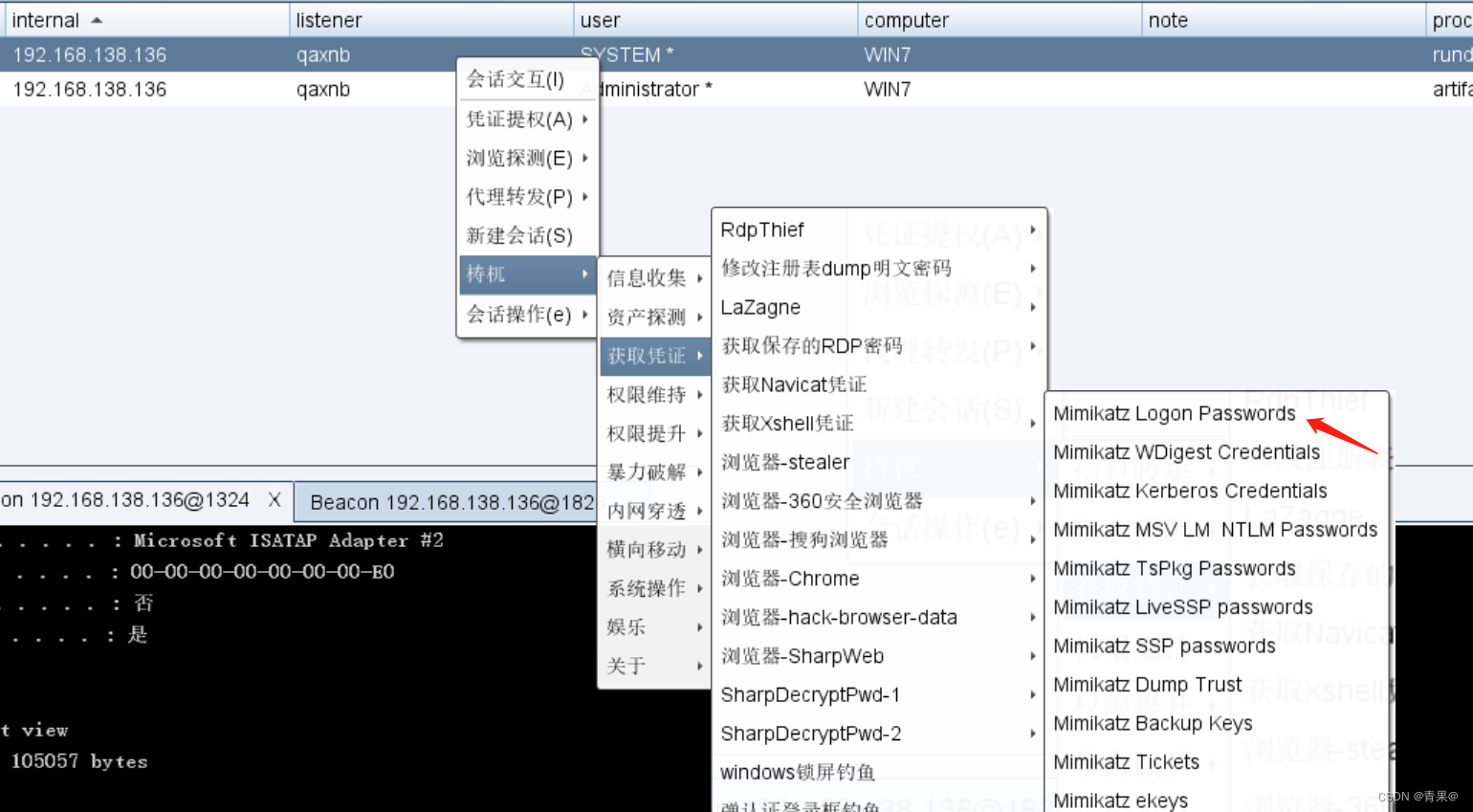Open RdpThief submenu
The width and height of the screenshot is (1473, 812).
(879, 230)
